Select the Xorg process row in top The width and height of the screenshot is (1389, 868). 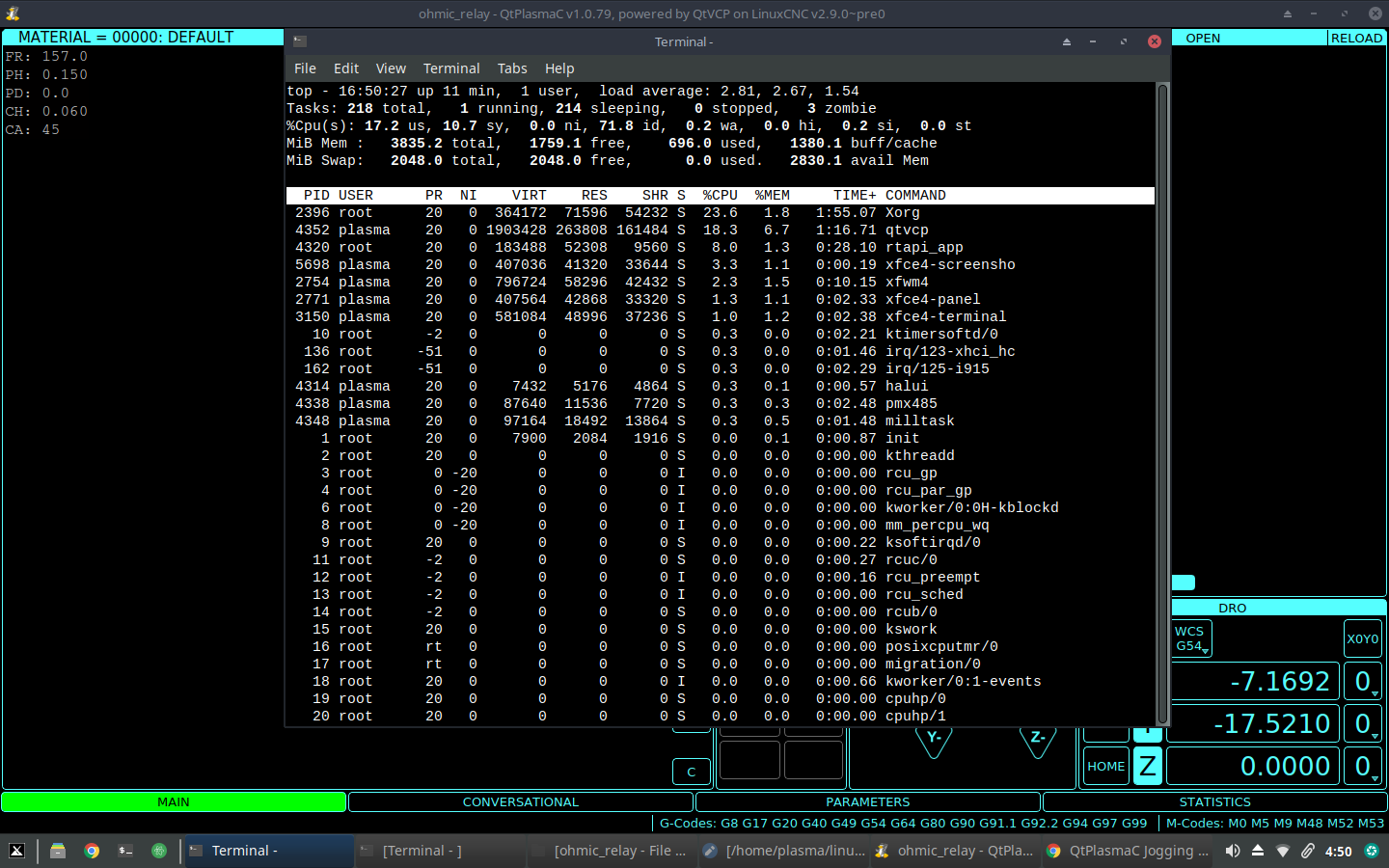tap(720, 212)
